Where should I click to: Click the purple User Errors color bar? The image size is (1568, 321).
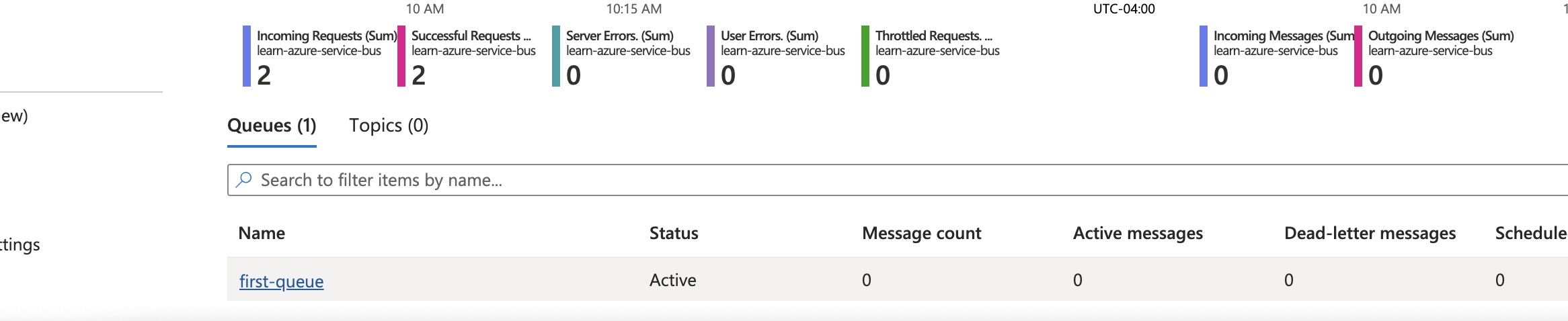click(x=711, y=56)
